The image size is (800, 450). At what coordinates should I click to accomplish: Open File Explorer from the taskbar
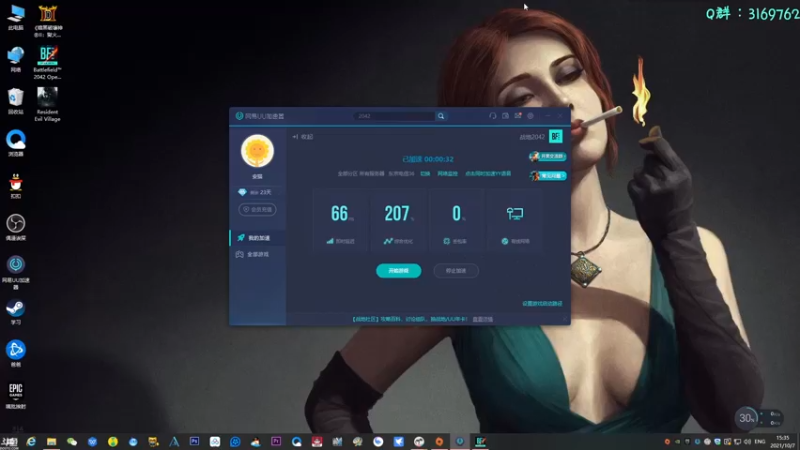pyautogui.click(x=52, y=442)
